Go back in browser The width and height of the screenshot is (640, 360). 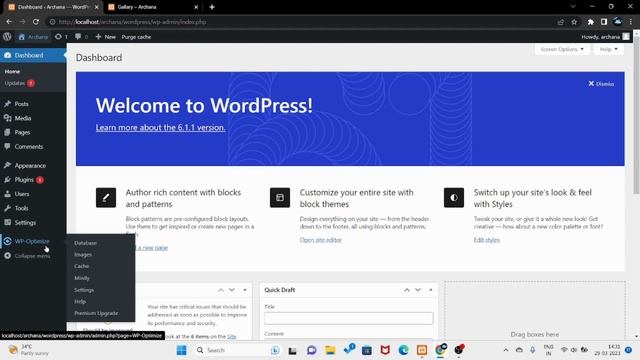tap(9, 22)
